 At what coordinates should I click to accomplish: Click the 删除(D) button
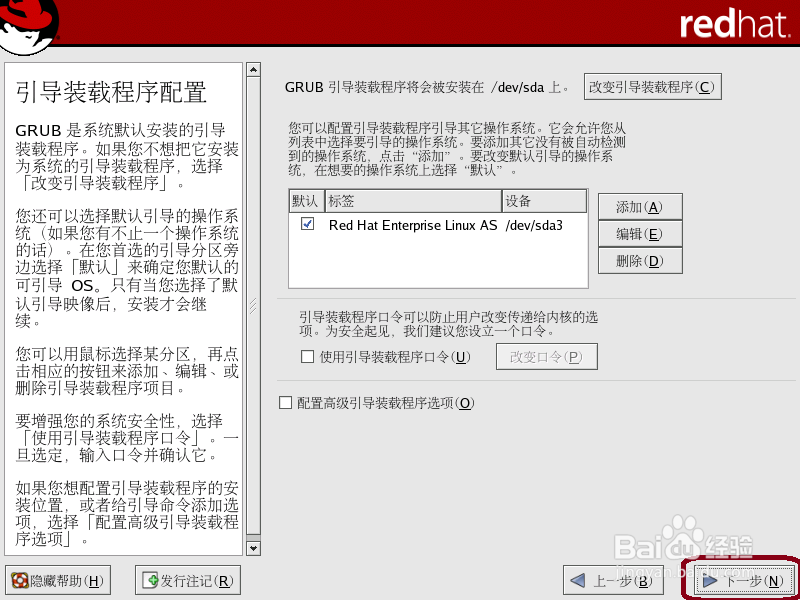640,261
